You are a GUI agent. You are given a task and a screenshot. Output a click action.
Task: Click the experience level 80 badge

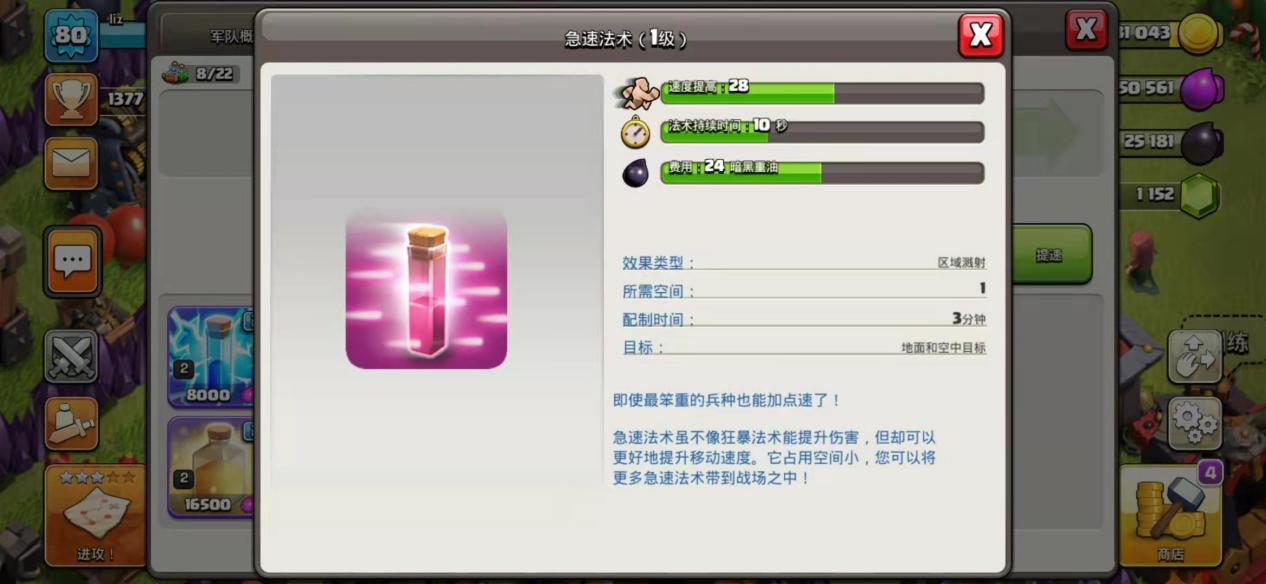tap(71, 35)
